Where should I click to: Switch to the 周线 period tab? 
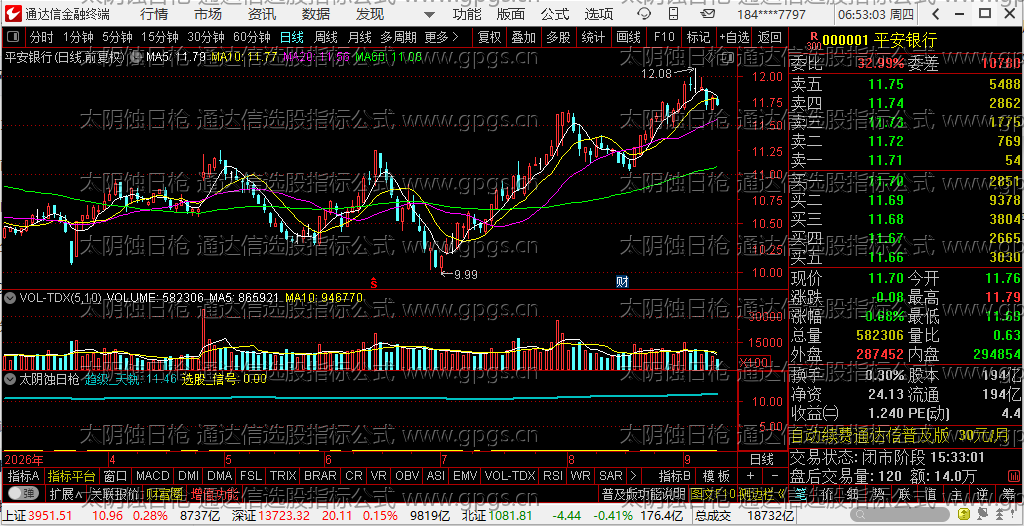click(x=325, y=37)
